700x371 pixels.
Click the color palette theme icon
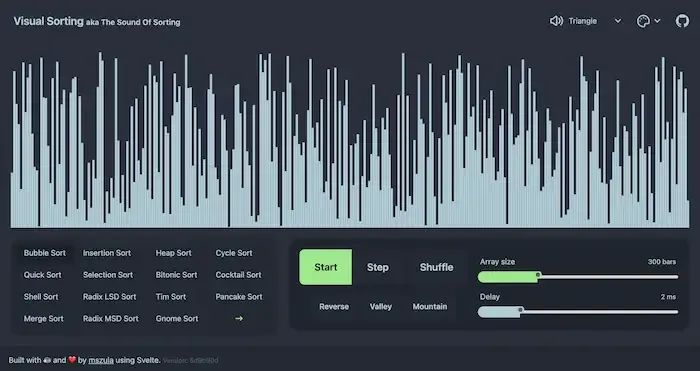[643, 21]
